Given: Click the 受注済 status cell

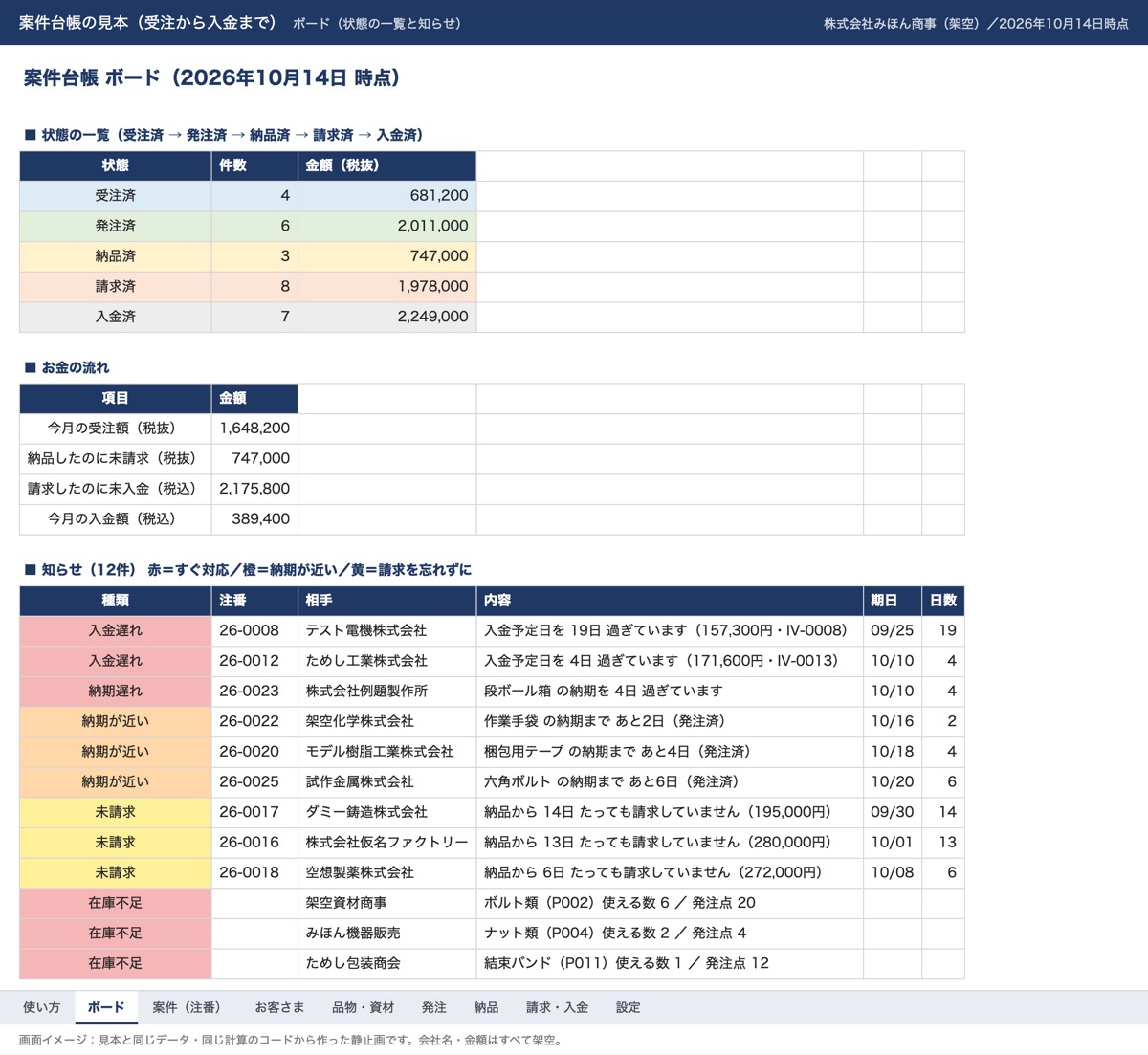Looking at the screenshot, I should 116,195.
